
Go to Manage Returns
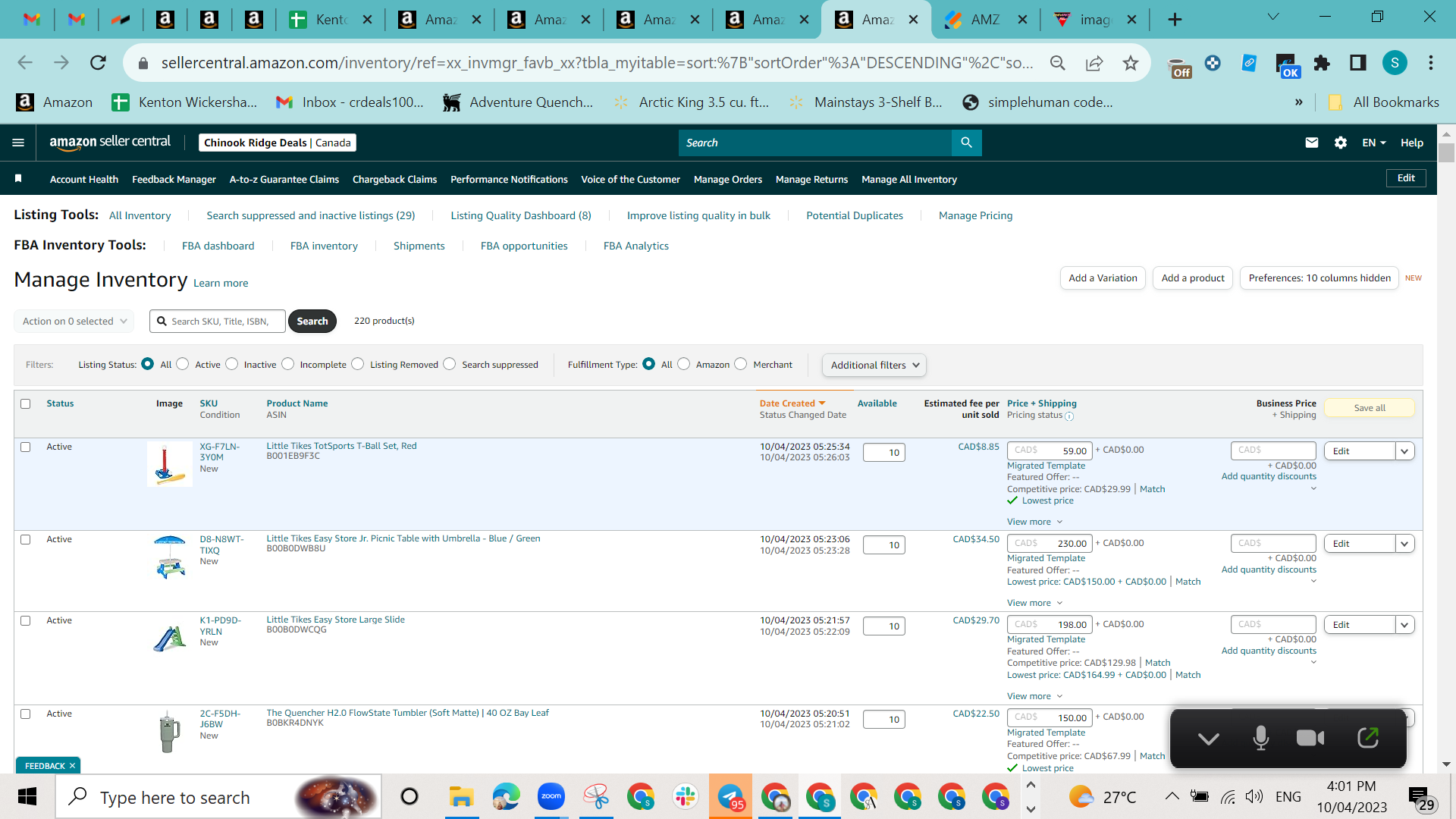[x=811, y=179]
